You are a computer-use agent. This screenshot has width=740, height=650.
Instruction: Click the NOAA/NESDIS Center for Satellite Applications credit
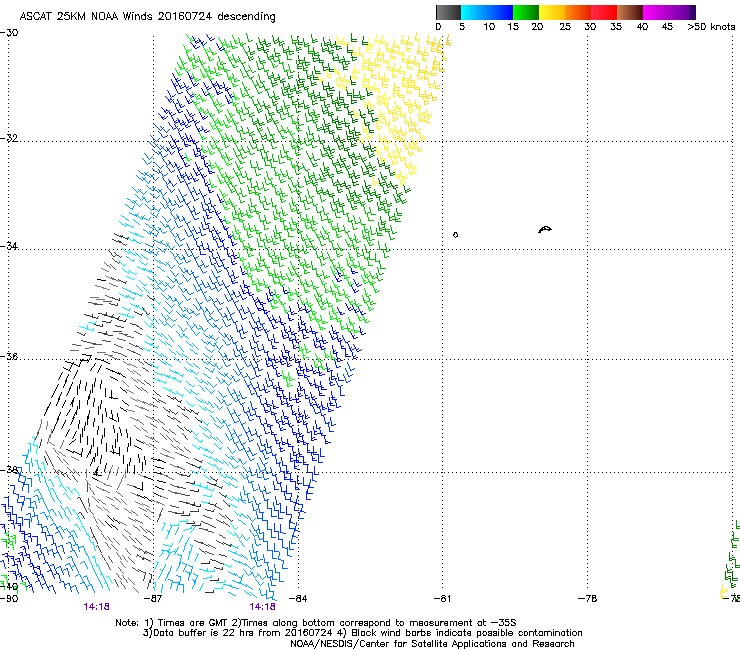coord(432,644)
